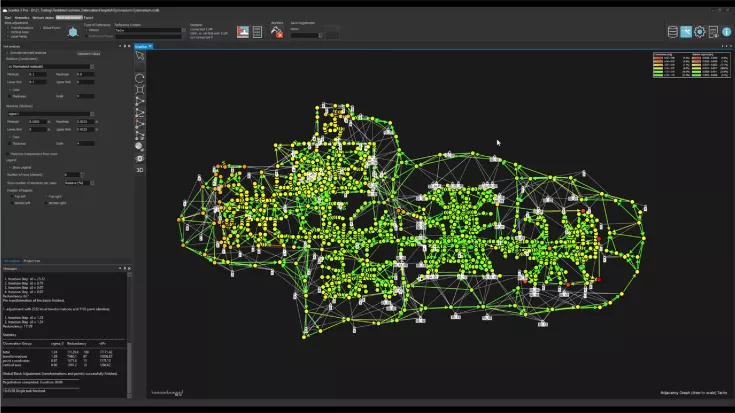735x413 pixels.
Task: Switch to the Project tree tab
Action: [x=32, y=261]
